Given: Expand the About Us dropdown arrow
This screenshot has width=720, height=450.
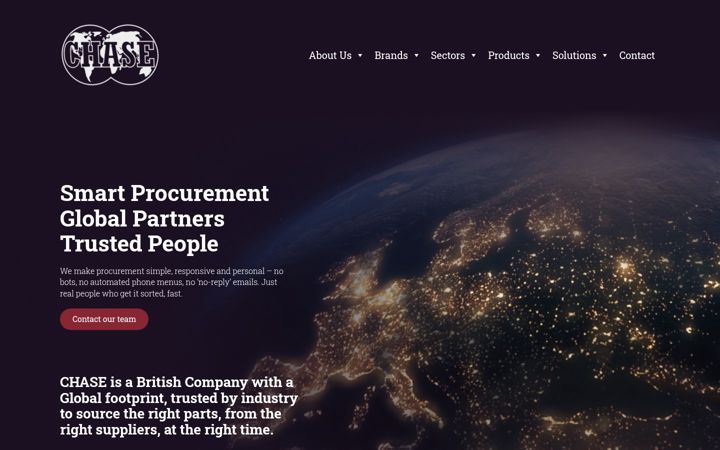Looking at the screenshot, I should point(360,56).
